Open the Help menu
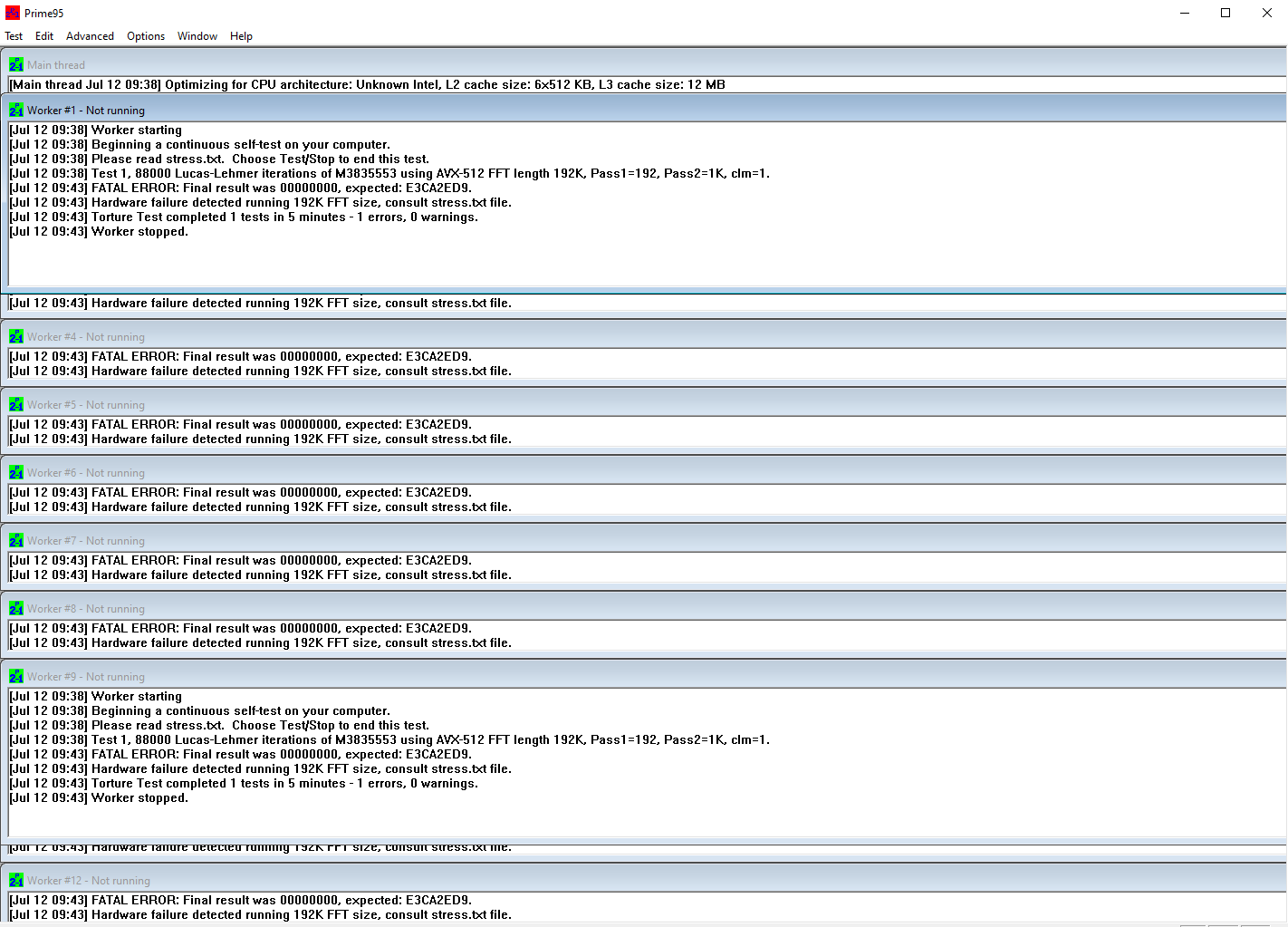 (x=241, y=36)
